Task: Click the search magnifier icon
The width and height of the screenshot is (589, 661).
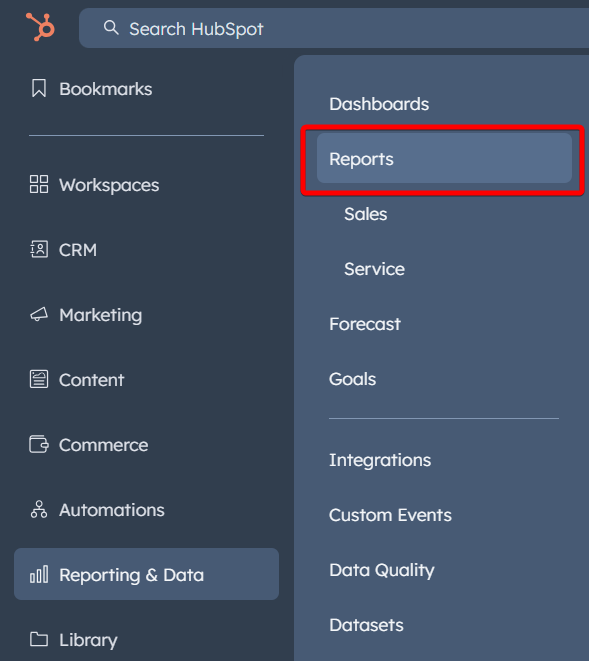Action: 111,28
